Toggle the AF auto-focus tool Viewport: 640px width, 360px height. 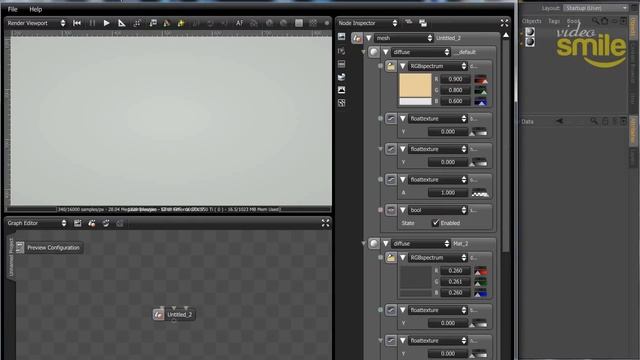click(240, 23)
